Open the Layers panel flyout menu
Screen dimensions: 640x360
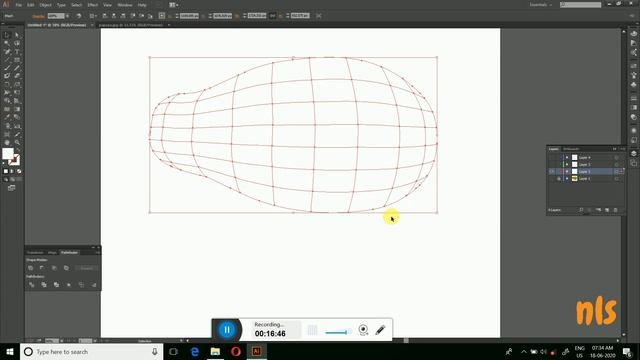tap(622, 149)
